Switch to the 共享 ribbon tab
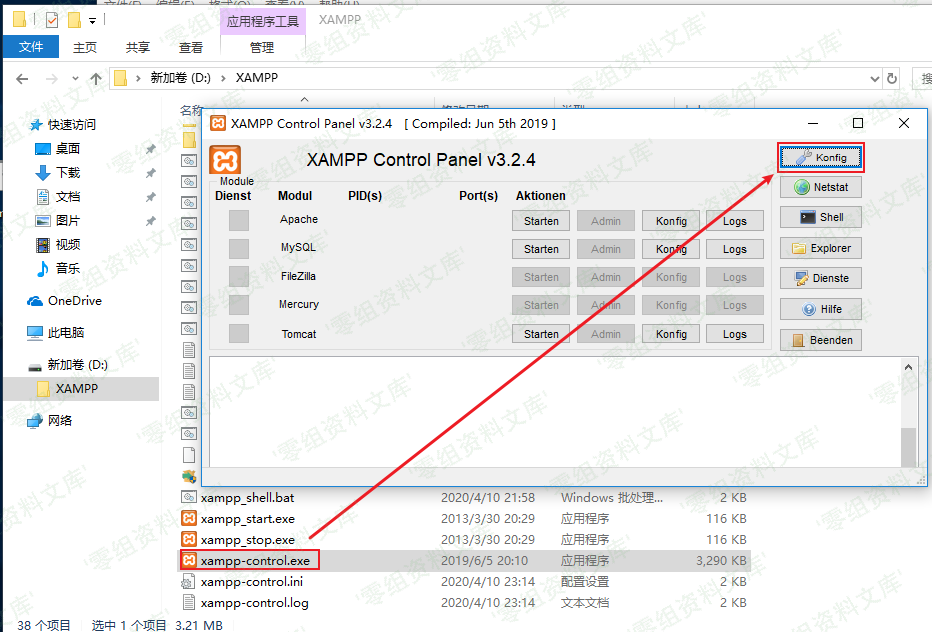This screenshot has width=932, height=632. tap(138, 48)
